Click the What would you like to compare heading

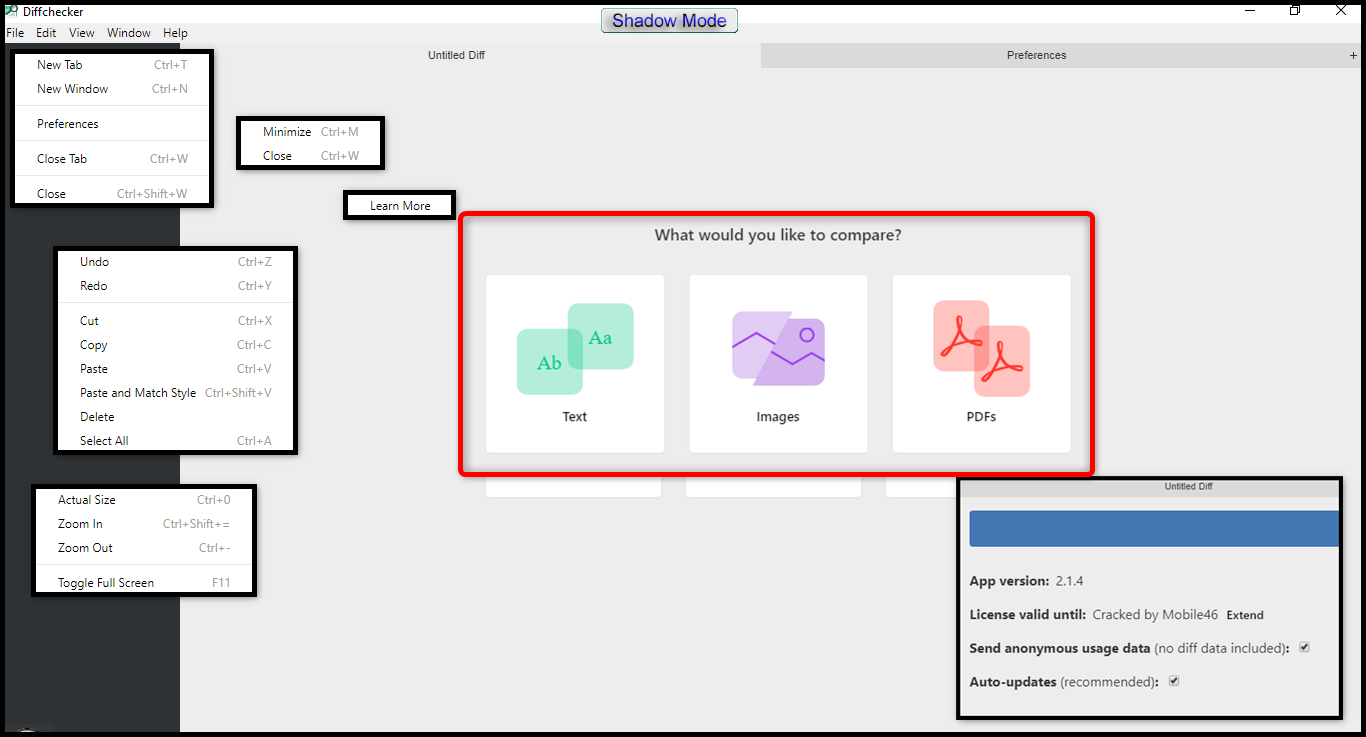point(778,236)
